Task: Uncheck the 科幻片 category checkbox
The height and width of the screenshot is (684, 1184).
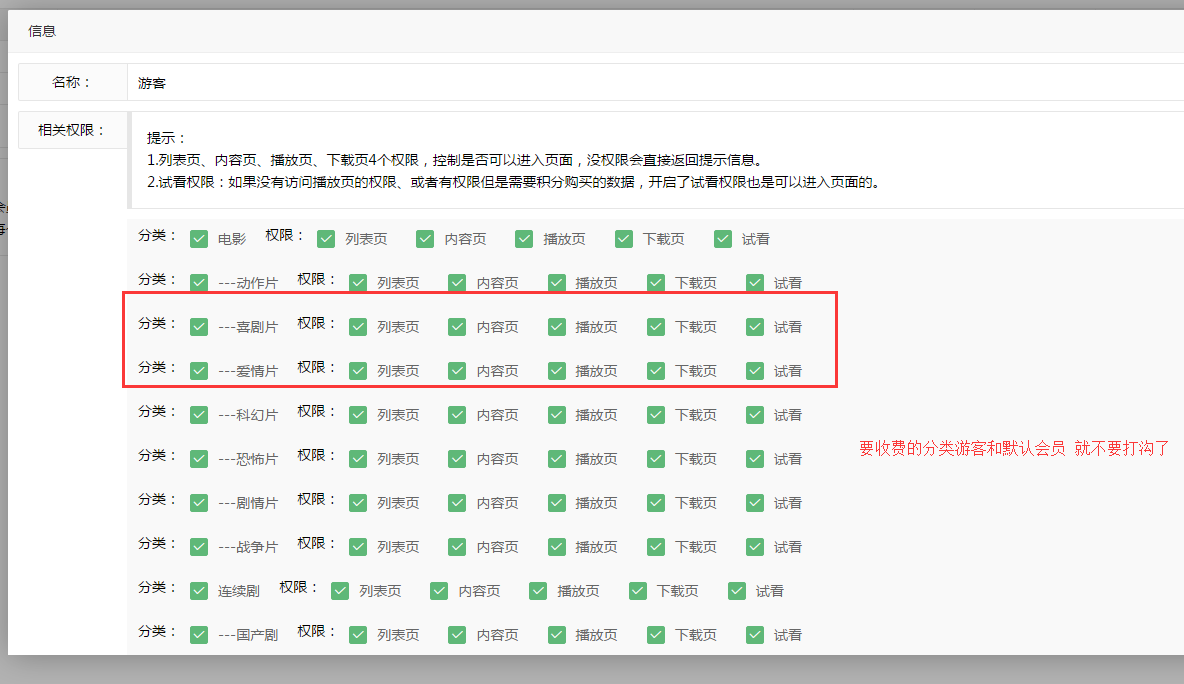Action: (x=199, y=414)
